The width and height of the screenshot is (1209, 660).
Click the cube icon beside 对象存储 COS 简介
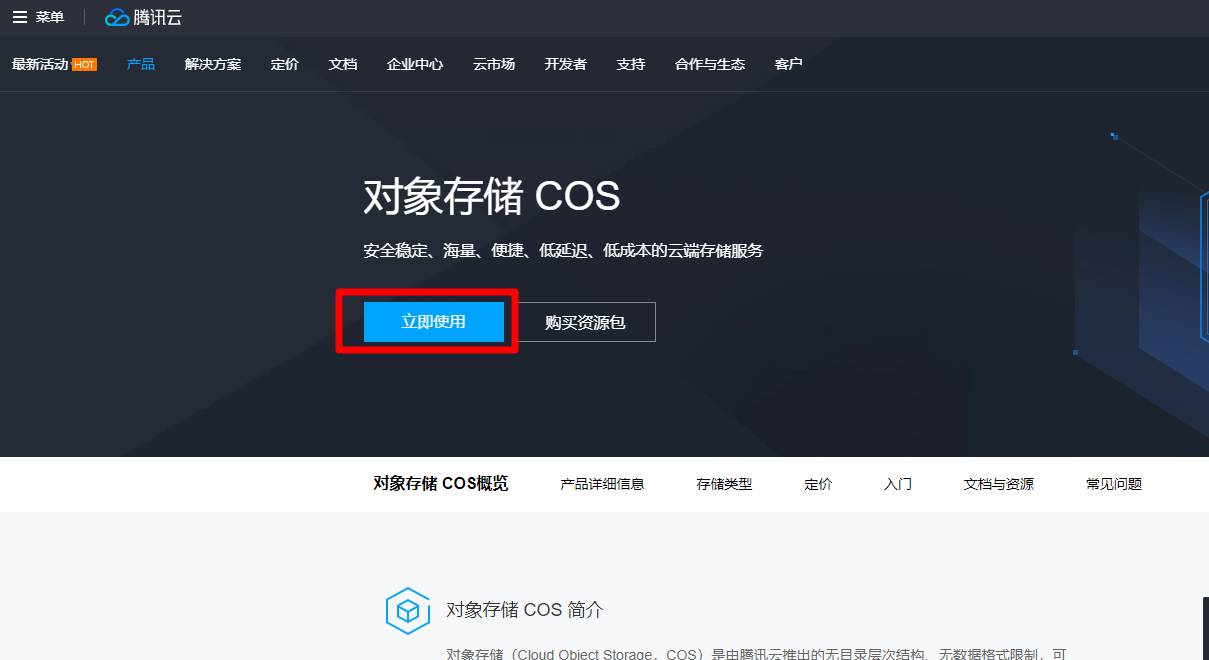pos(407,611)
